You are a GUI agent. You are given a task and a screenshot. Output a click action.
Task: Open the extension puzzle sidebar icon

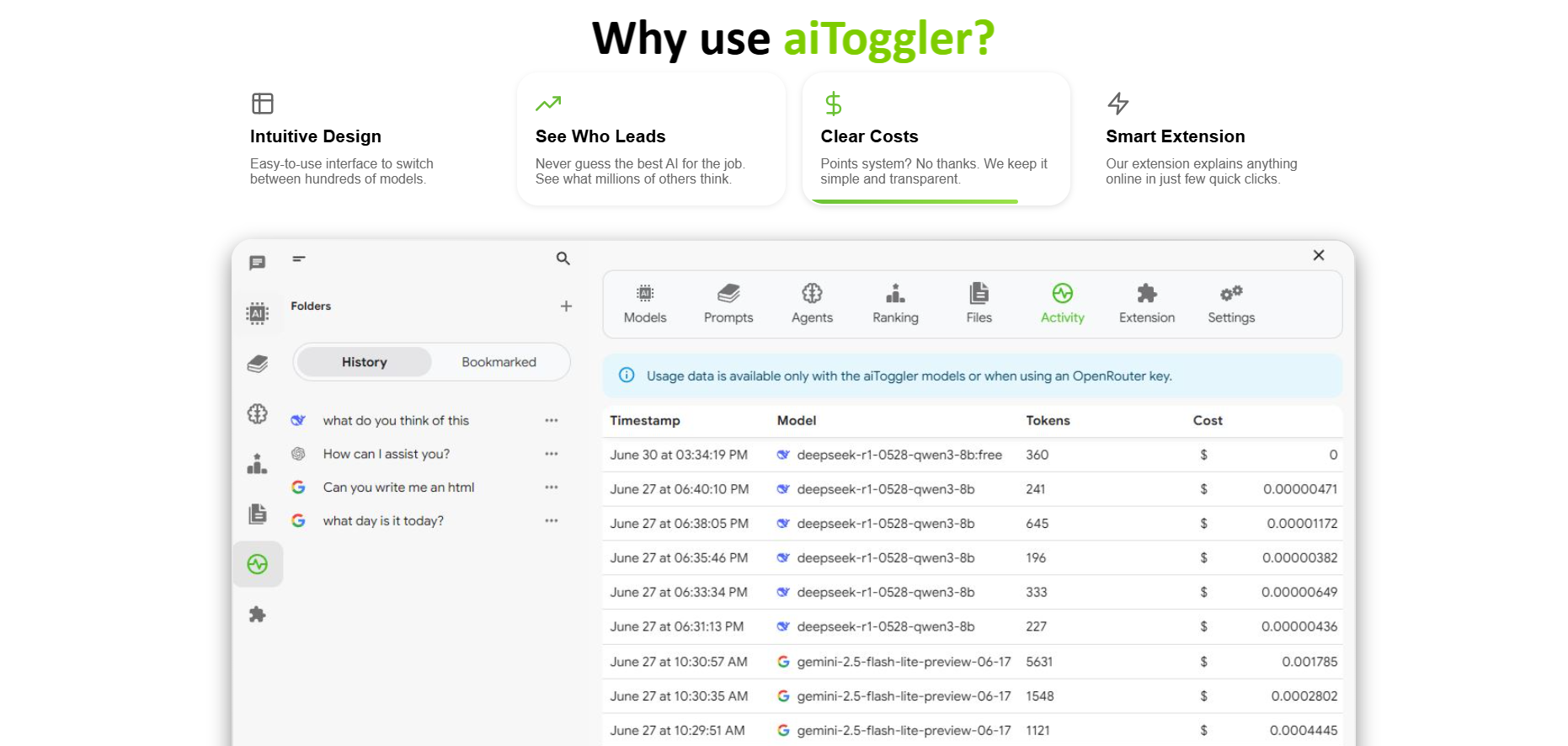pyautogui.click(x=258, y=615)
